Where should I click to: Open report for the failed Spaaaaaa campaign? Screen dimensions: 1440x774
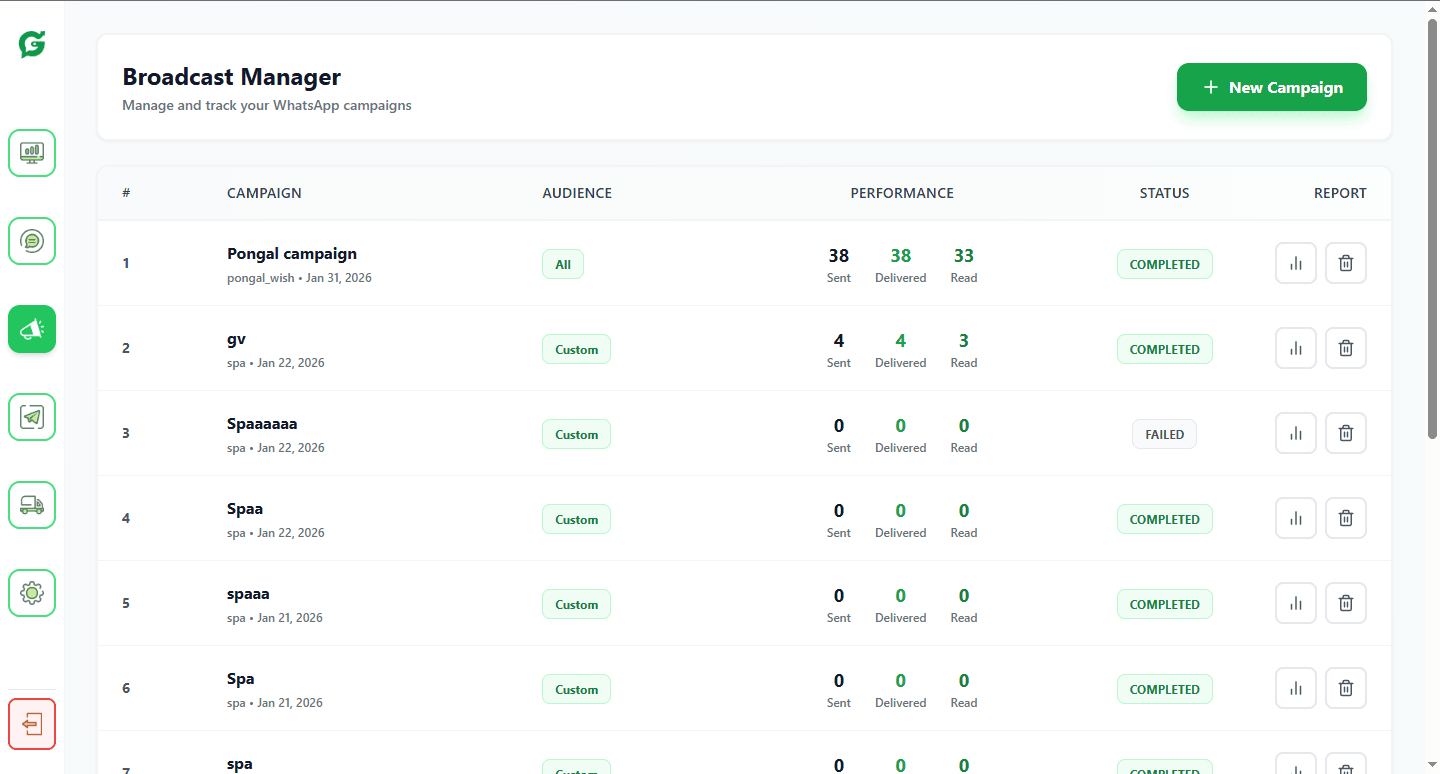pos(1295,433)
